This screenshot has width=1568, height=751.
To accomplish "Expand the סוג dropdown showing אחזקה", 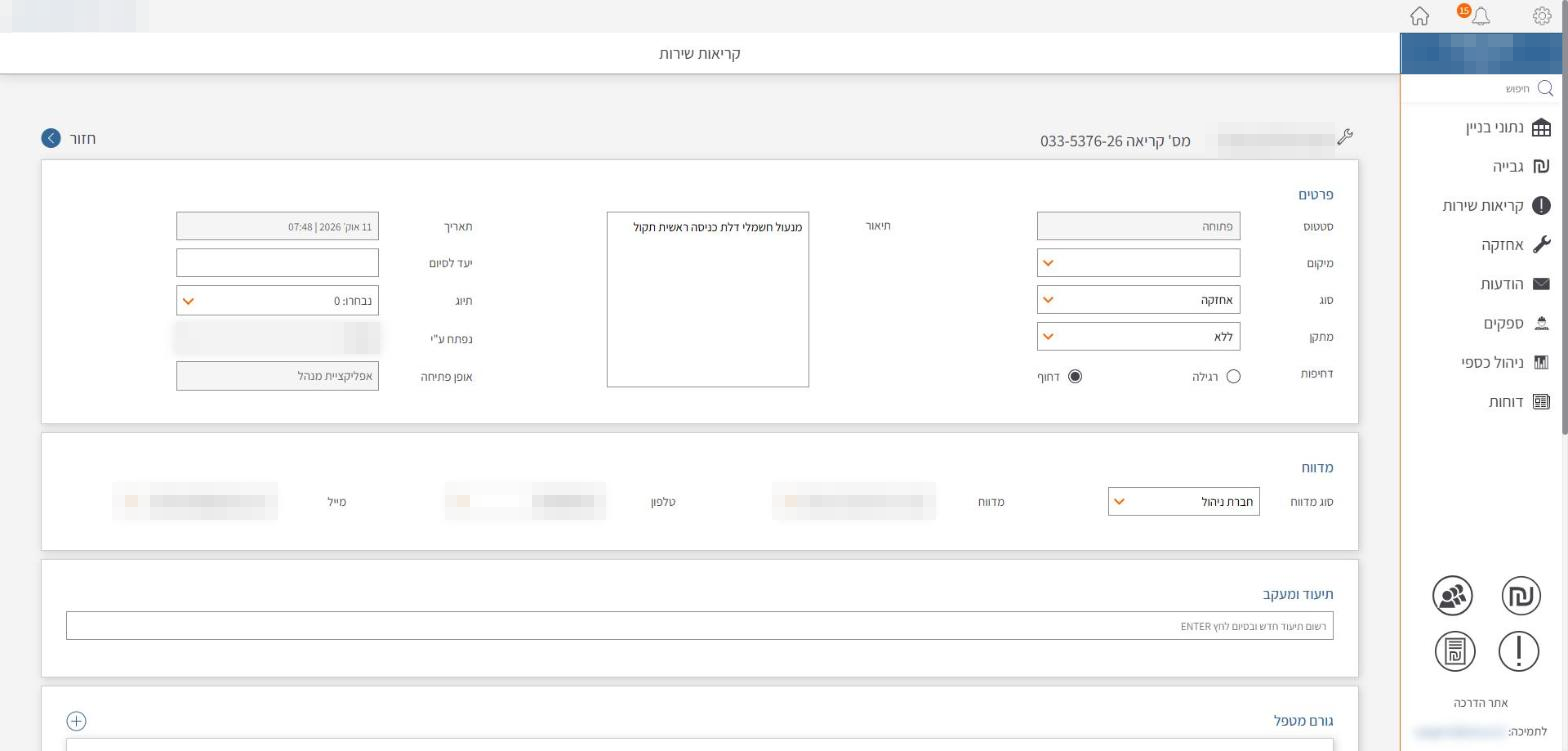I will click(x=1138, y=300).
